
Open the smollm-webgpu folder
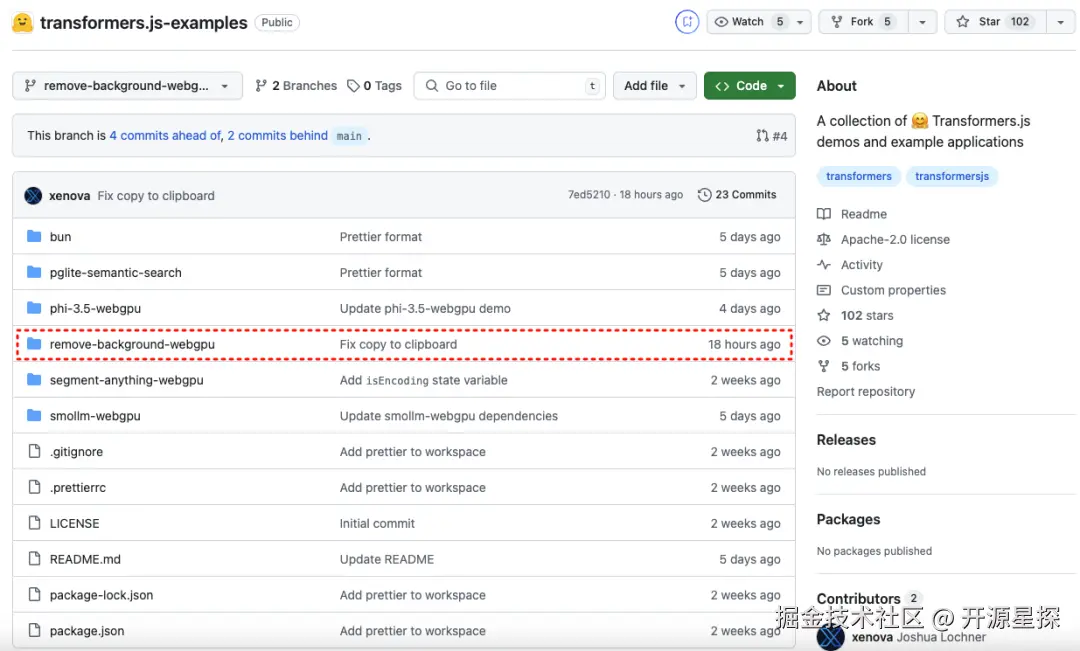[95, 415]
